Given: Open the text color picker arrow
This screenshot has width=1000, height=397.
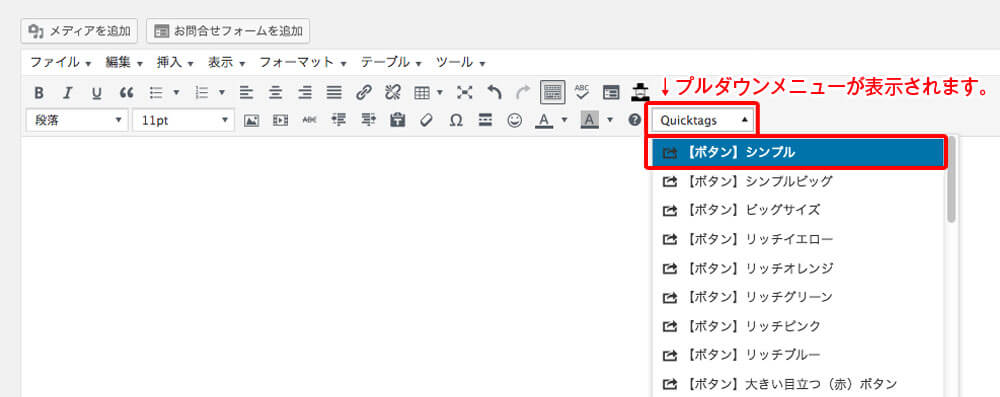Looking at the screenshot, I should (564, 120).
